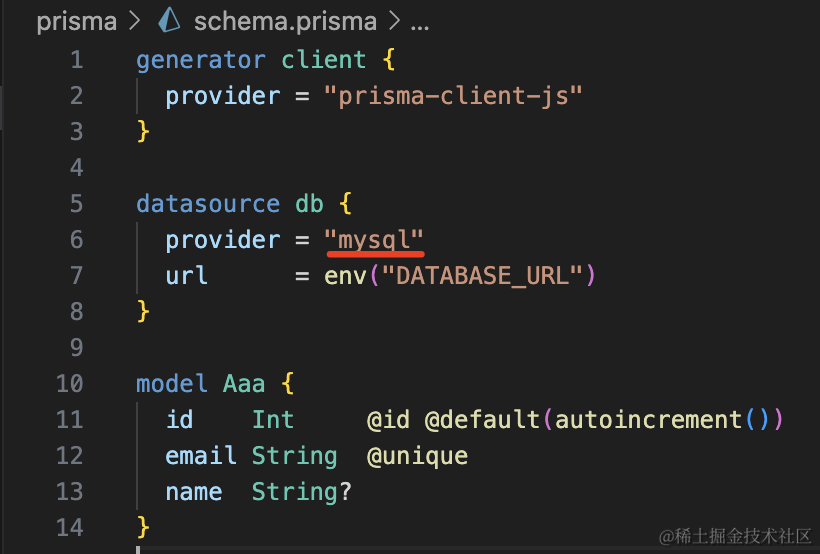Select line 14 via its line number
Screen dimensions: 820x554
(x=70, y=527)
